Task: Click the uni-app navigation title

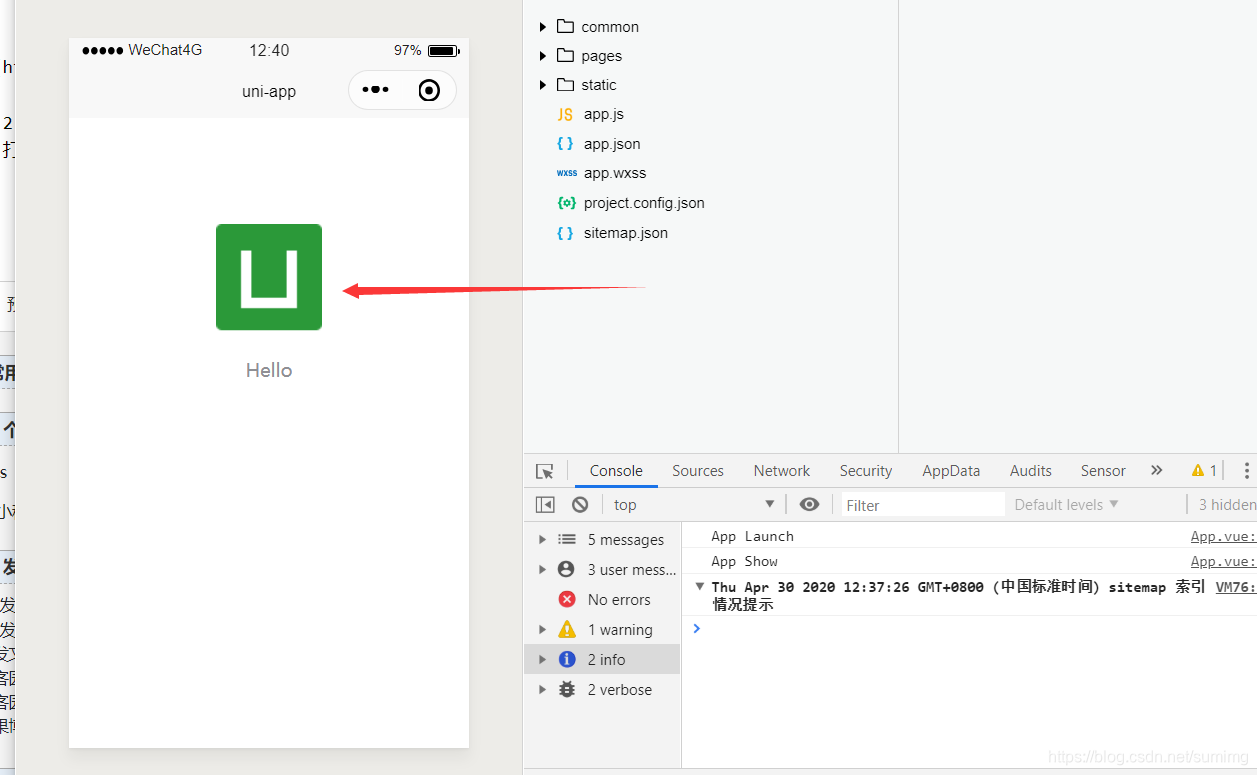Action: [269, 91]
